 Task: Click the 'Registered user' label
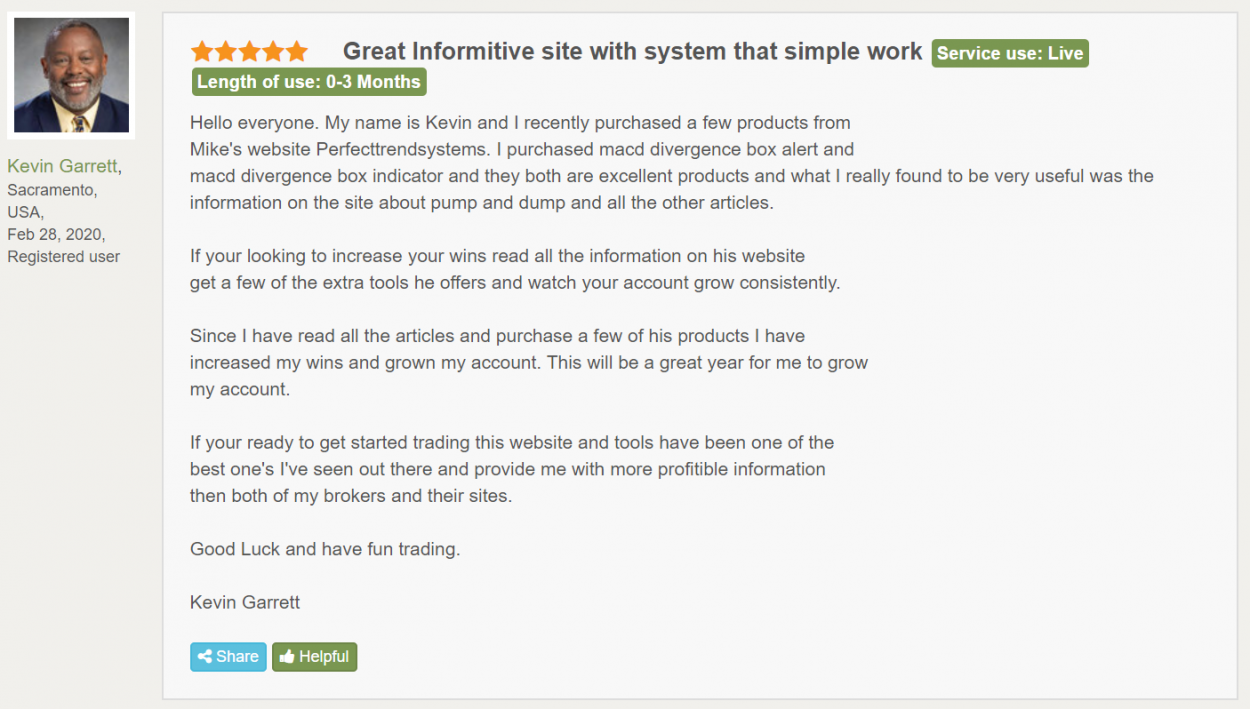(x=64, y=257)
